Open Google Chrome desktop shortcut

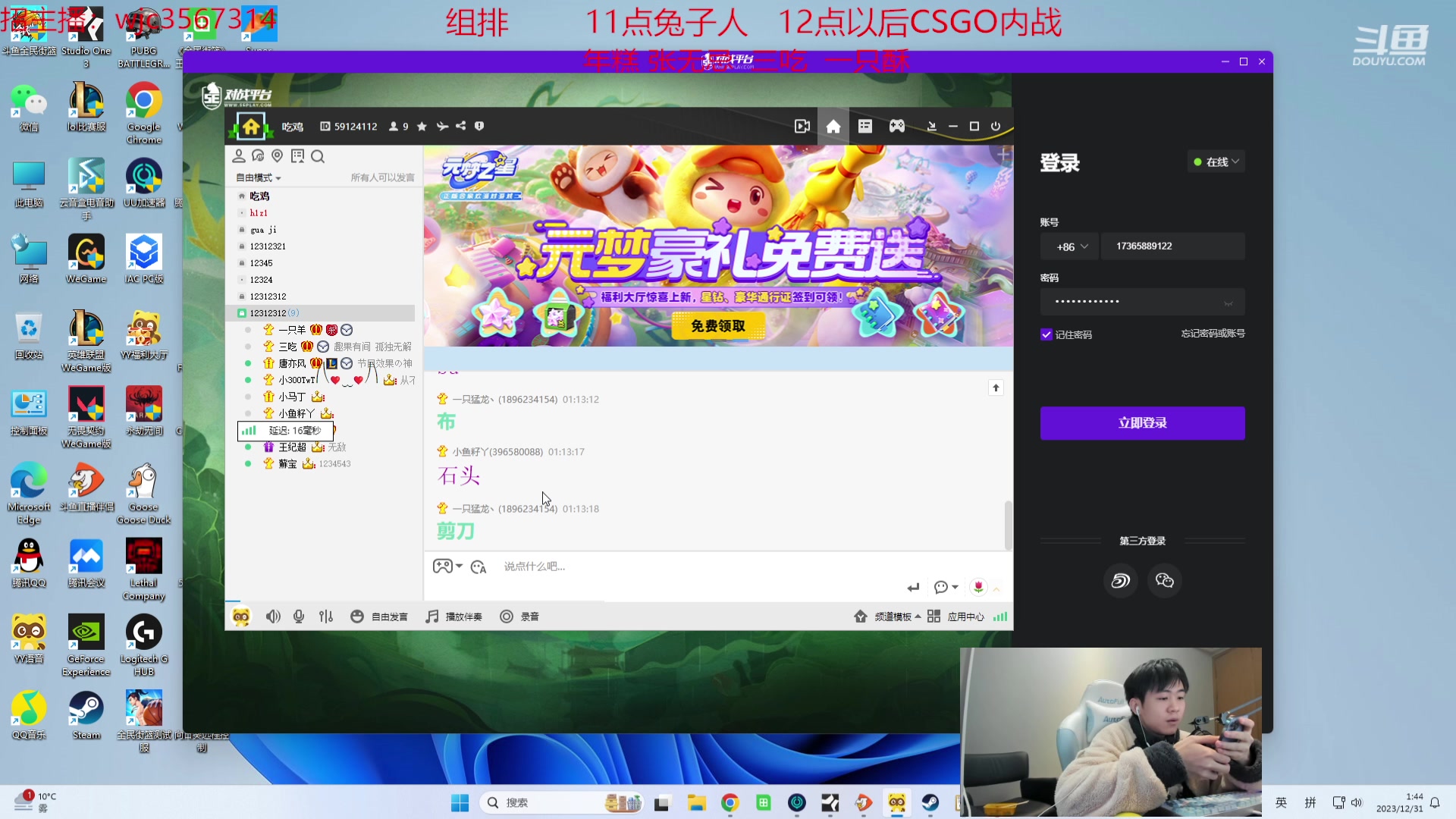pos(143,113)
